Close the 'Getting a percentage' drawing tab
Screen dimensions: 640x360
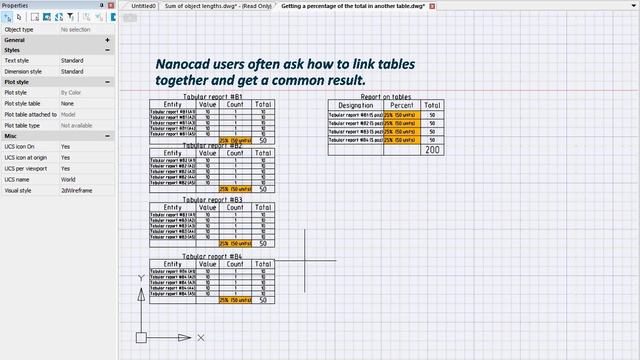click(432, 6)
